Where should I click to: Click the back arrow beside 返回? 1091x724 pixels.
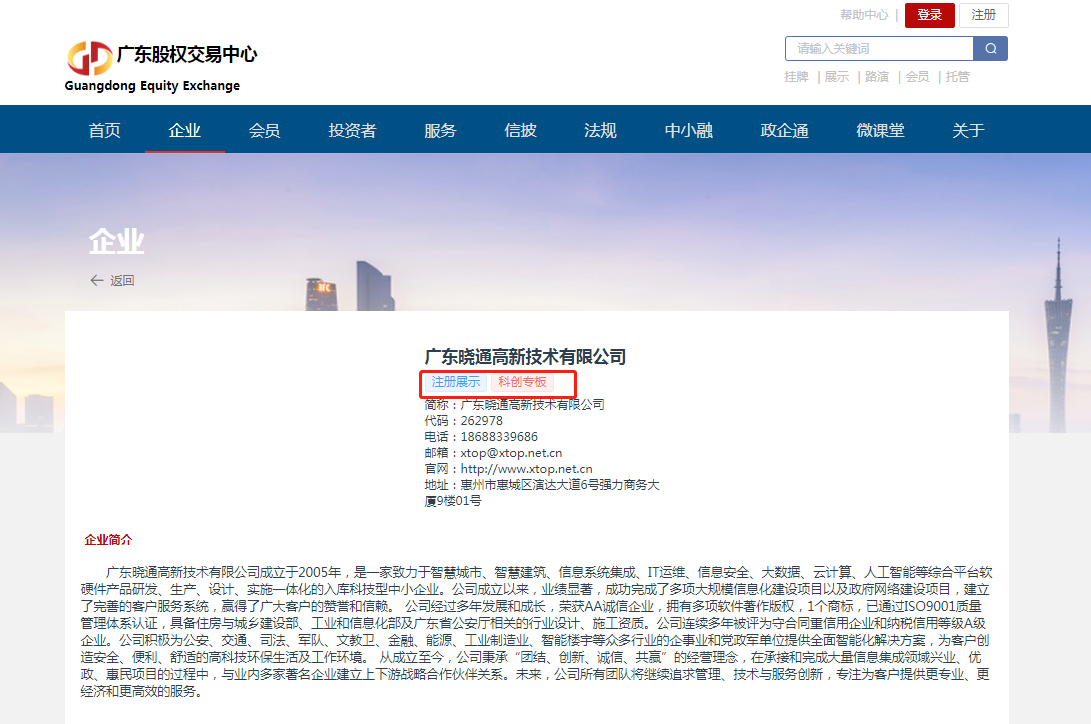pyautogui.click(x=95, y=281)
